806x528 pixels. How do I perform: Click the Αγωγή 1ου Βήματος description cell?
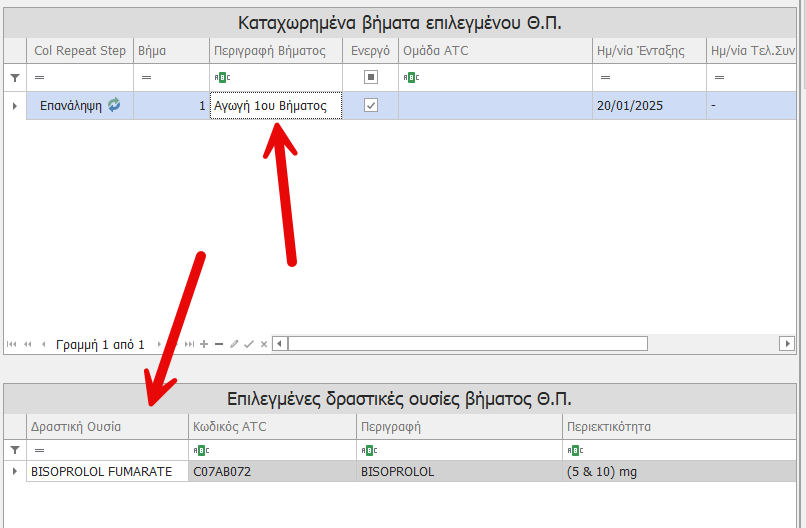click(x=275, y=105)
